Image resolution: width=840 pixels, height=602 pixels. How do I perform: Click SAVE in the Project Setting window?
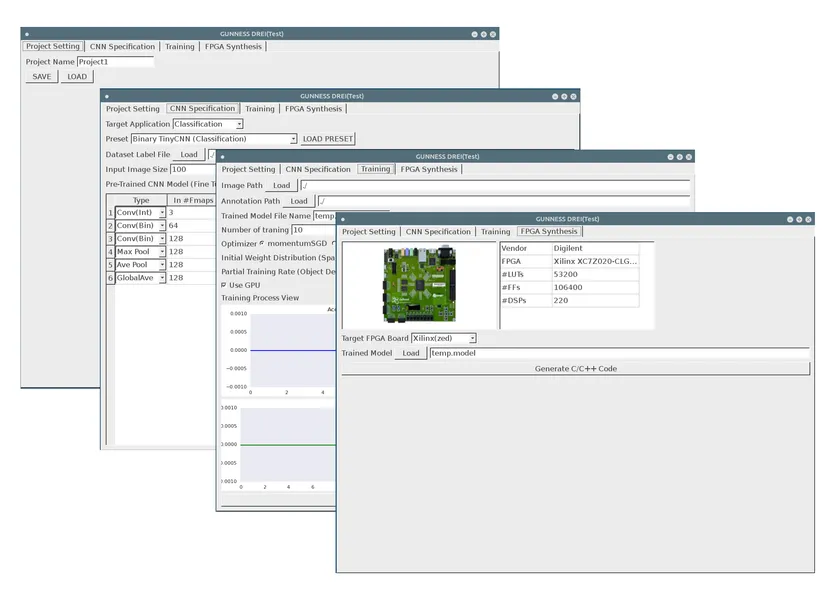pyautogui.click(x=41, y=76)
